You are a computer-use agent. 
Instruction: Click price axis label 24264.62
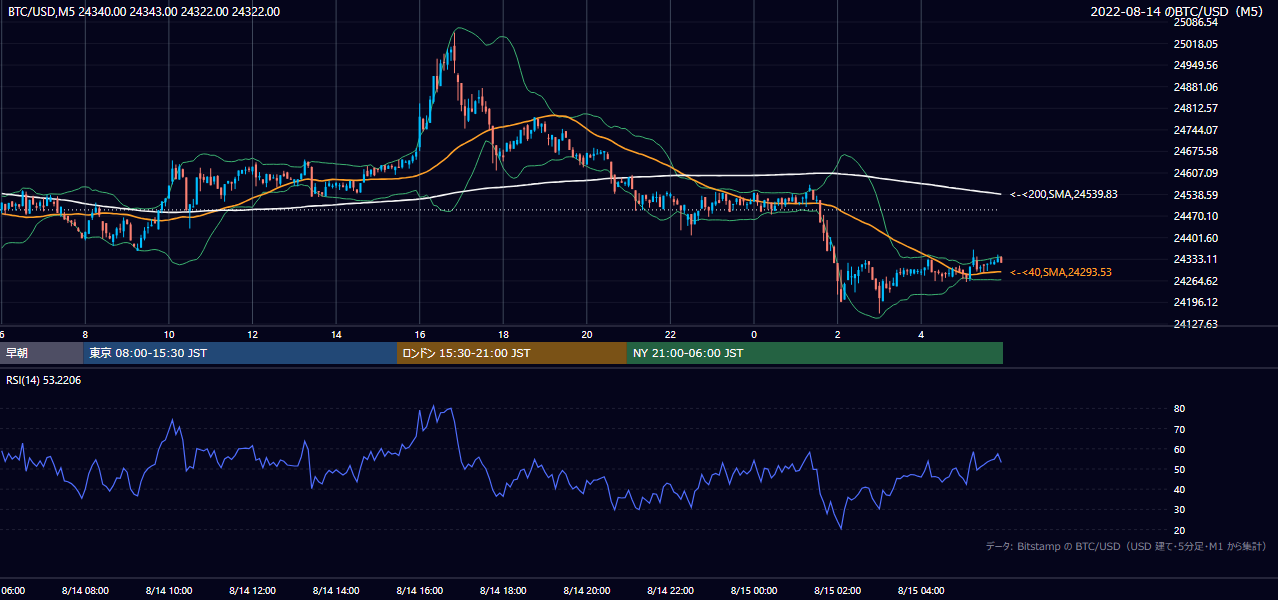click(x=1196, y=281)
